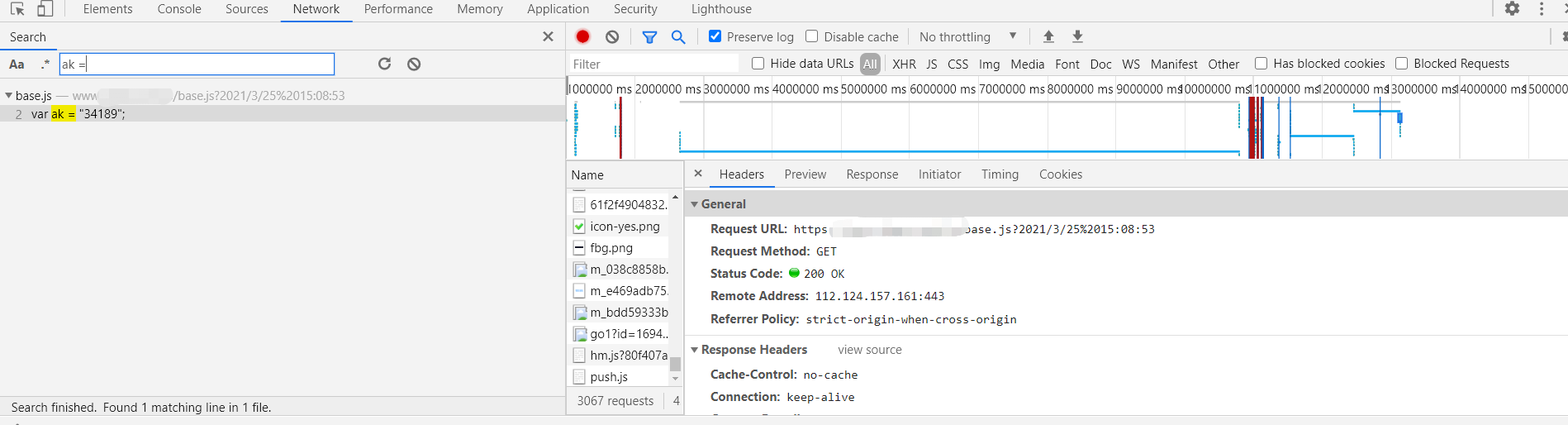
Task: Switch to the Console tab
Action: [179, 9]
